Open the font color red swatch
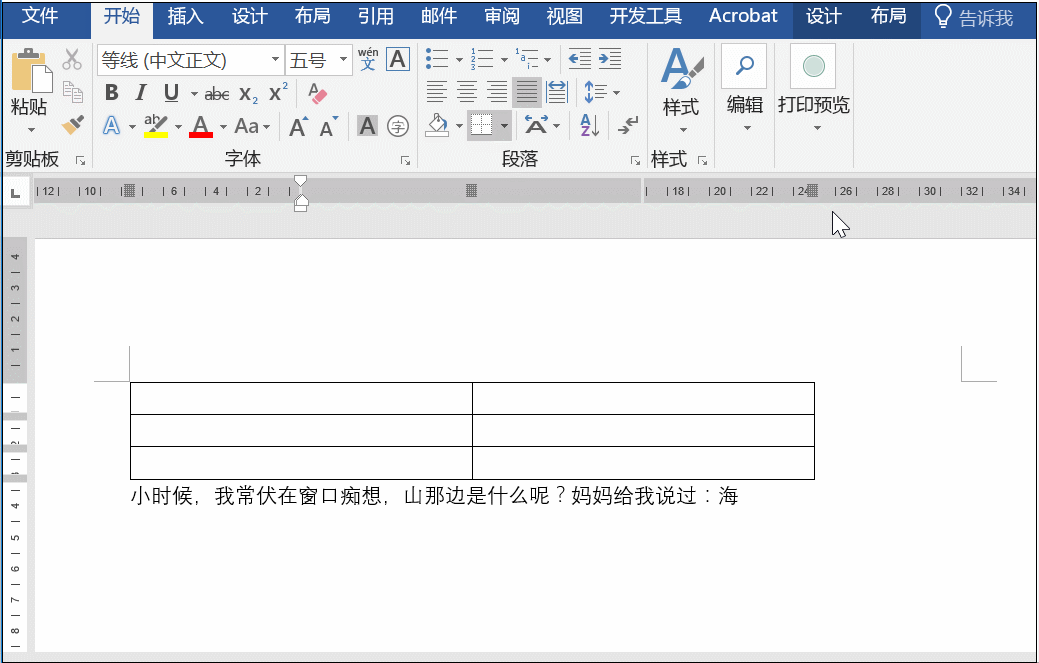1039x663 pixels. [200, 126]
